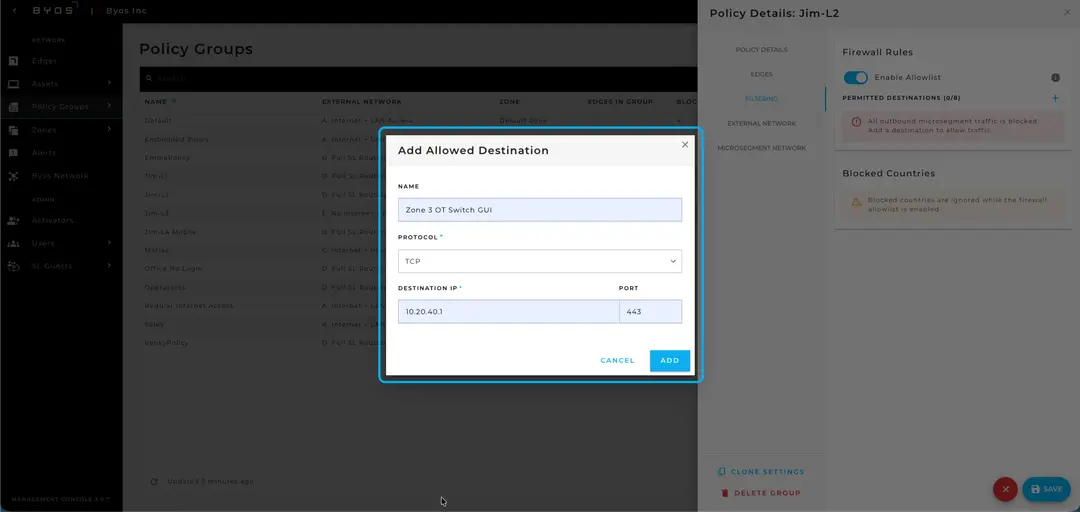Click the Alerts icon in the sidebar
Viewport: 1080px width, 512px height.
pyautogui.click(x=13, y=153)
